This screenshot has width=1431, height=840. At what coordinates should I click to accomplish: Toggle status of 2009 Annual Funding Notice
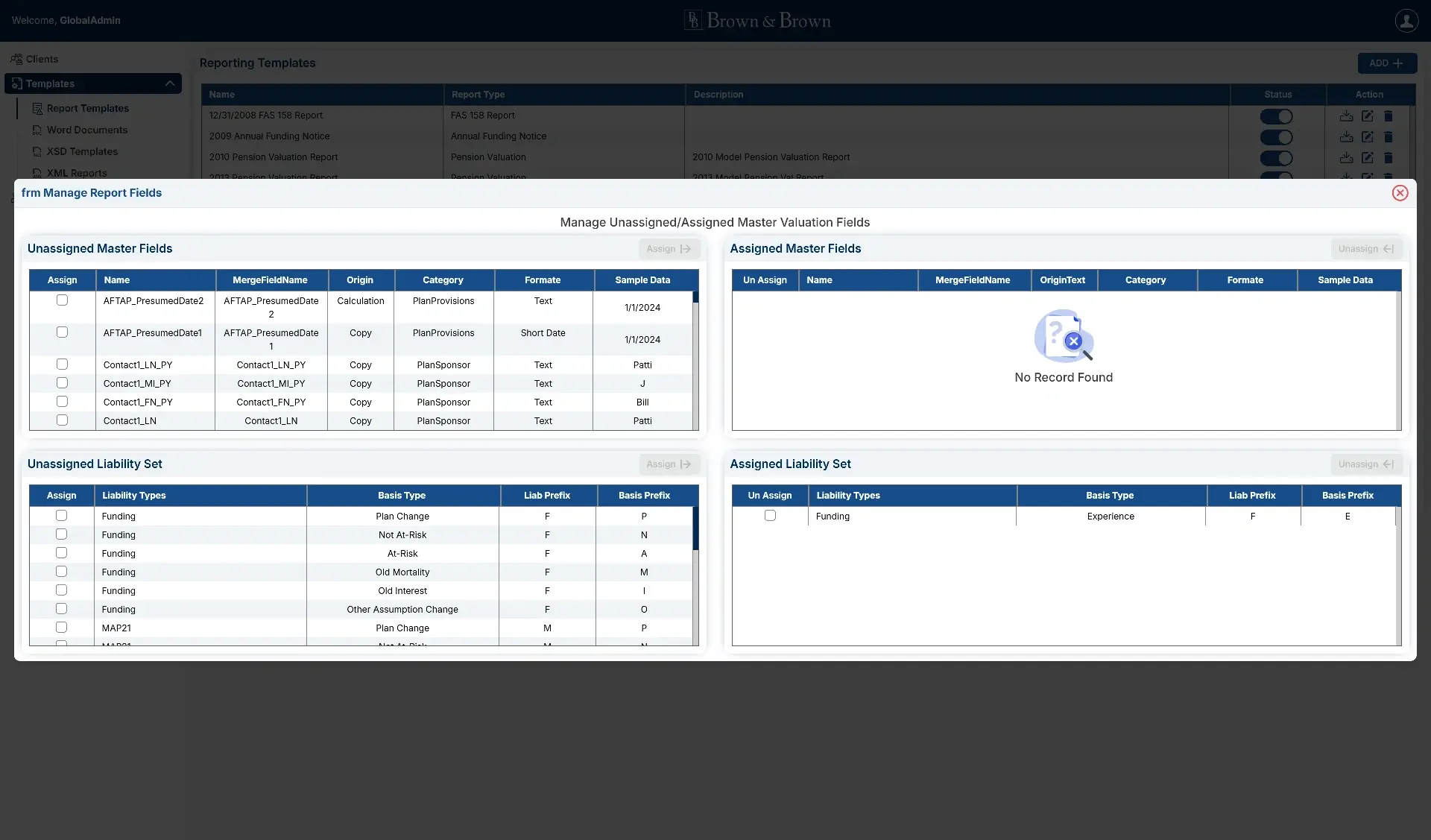[1276, 137]
